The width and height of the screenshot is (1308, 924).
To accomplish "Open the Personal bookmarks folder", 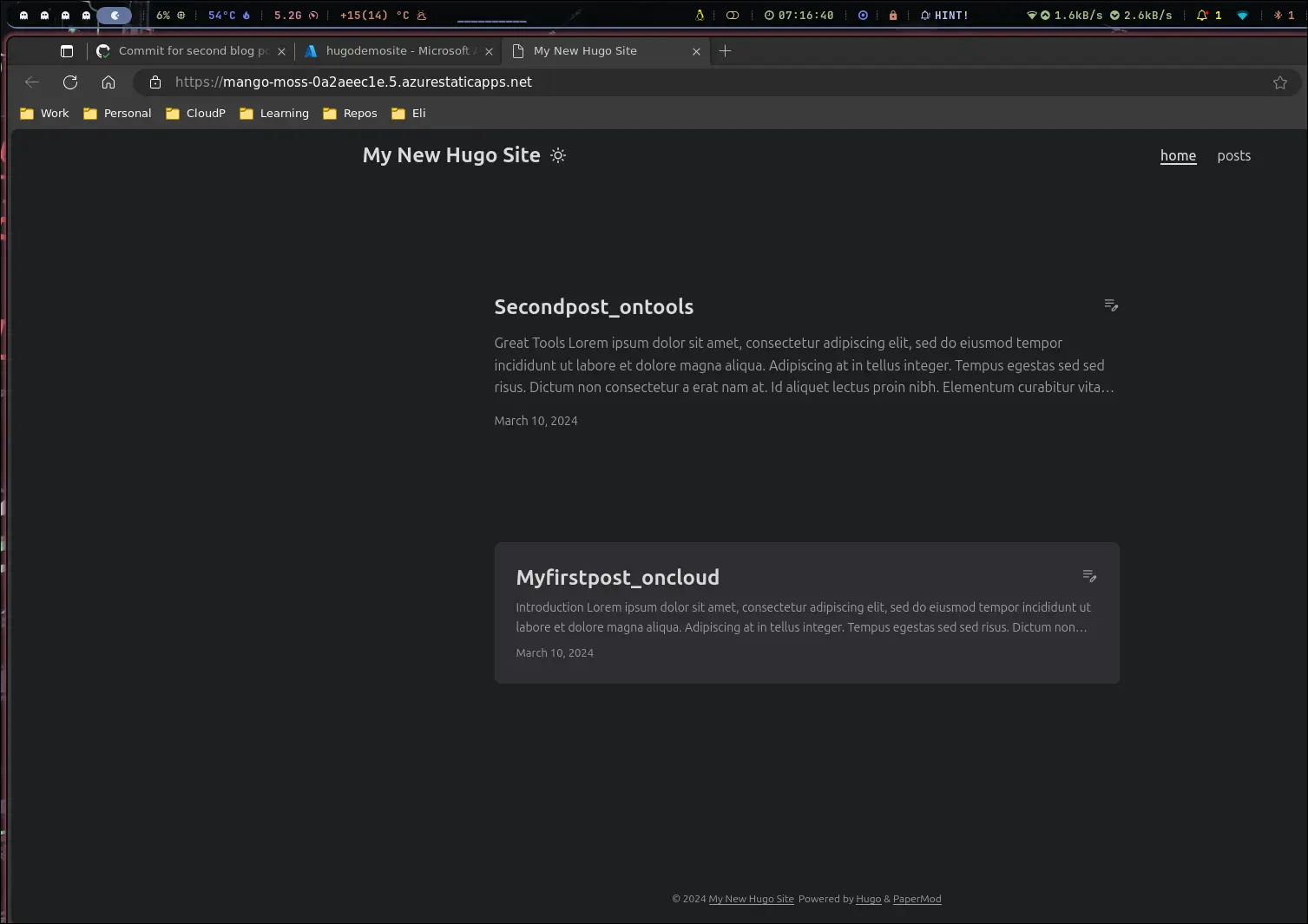I will click(x=117, y=114).
